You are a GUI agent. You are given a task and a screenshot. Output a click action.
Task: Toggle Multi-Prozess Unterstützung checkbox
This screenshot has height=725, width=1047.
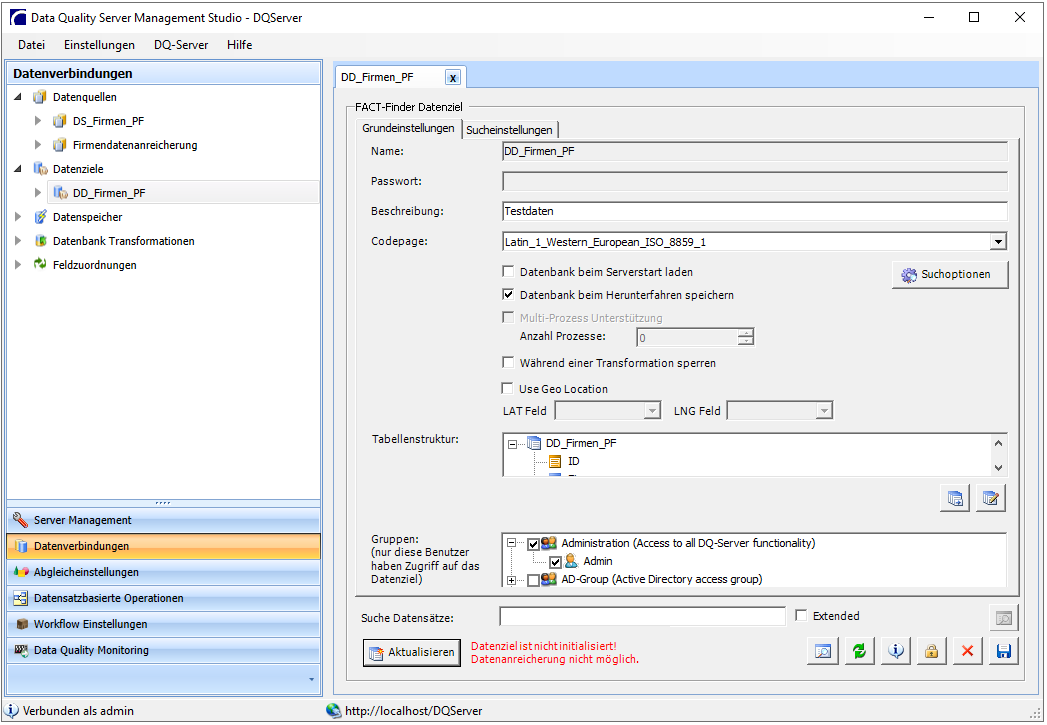click(508, 318)
